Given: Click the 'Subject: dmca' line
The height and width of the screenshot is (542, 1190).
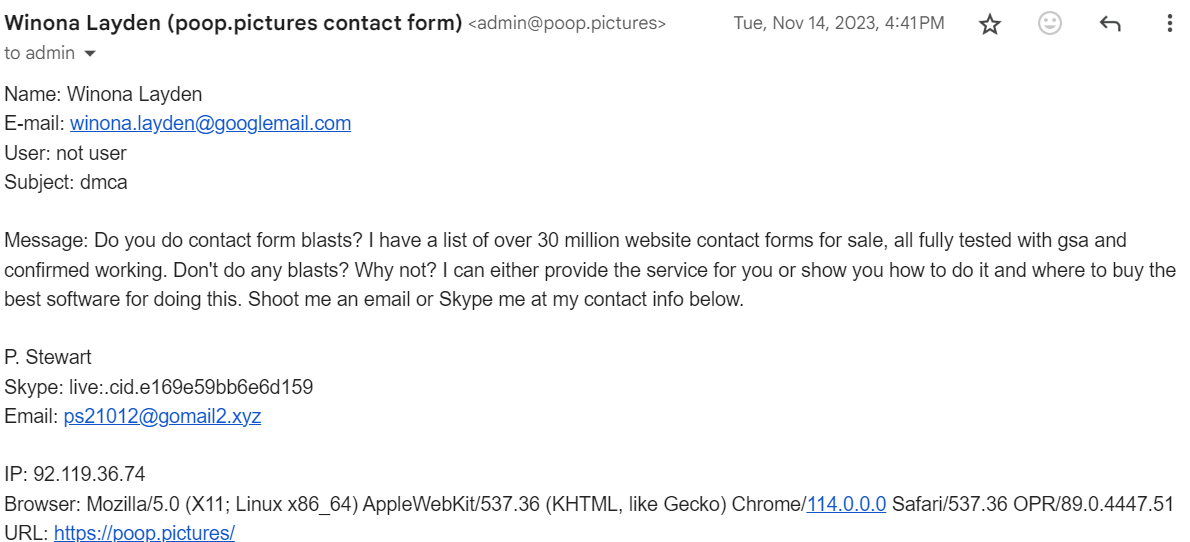Looking at the screenshot, I should (65, 182).
